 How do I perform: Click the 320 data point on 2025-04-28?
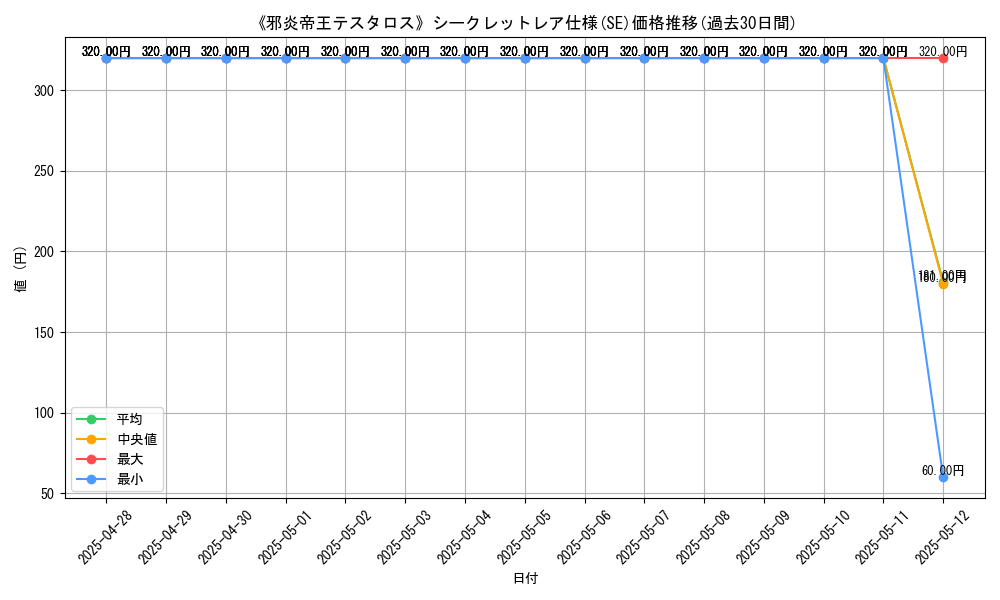[x=107, y=59]
